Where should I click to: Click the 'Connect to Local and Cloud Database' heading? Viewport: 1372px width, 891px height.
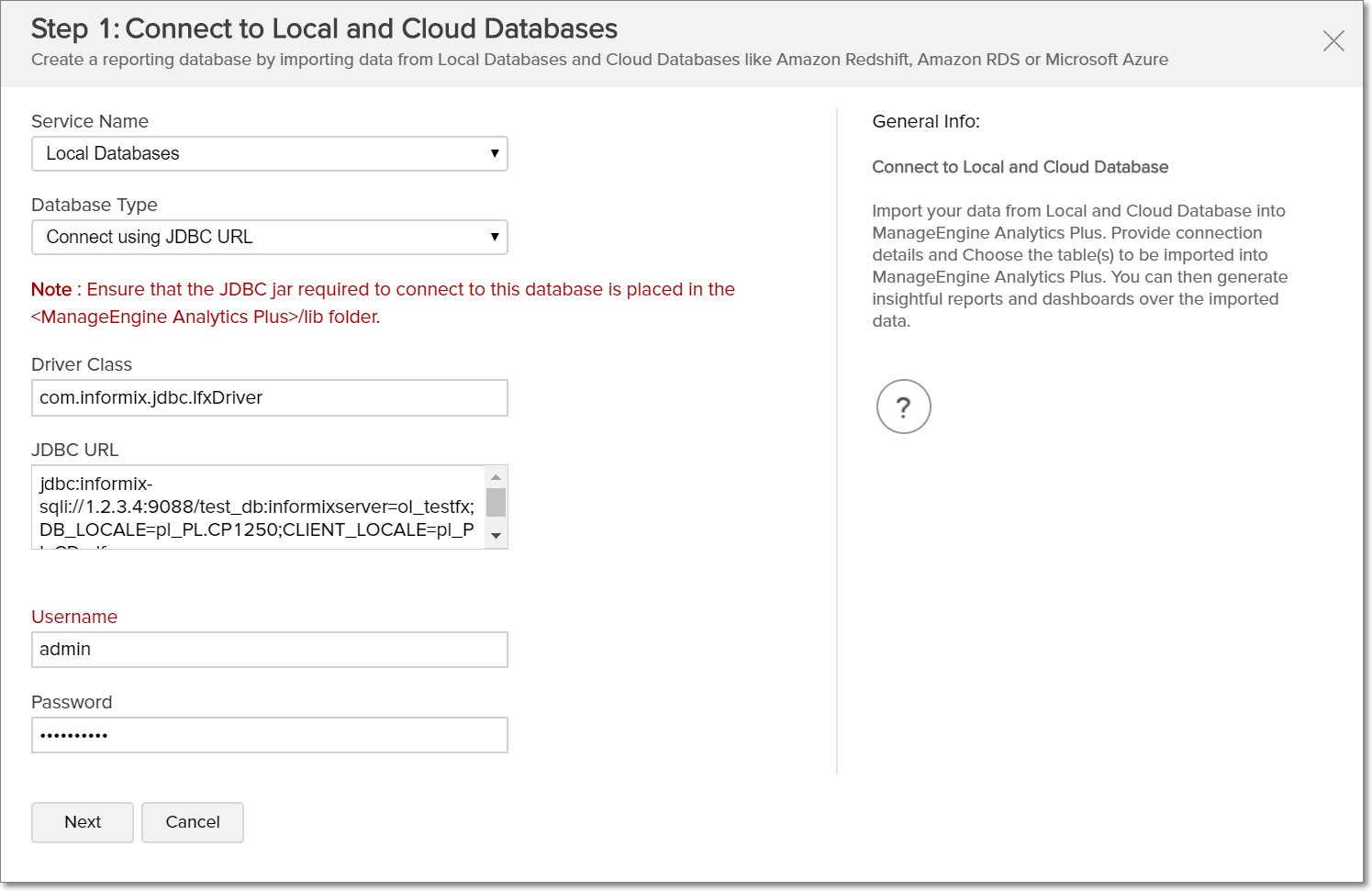(1020, 167)
